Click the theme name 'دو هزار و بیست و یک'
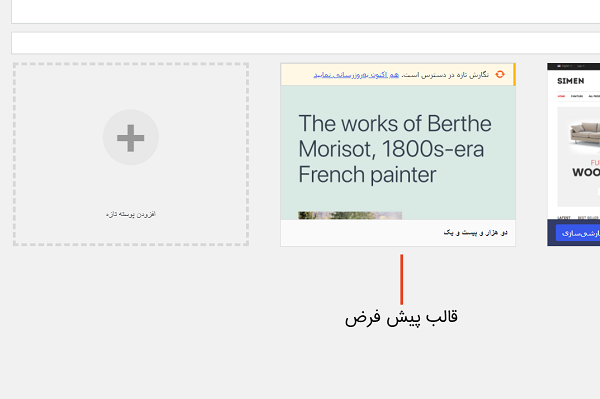Screen dimensions: 600x399 point(475,233)
